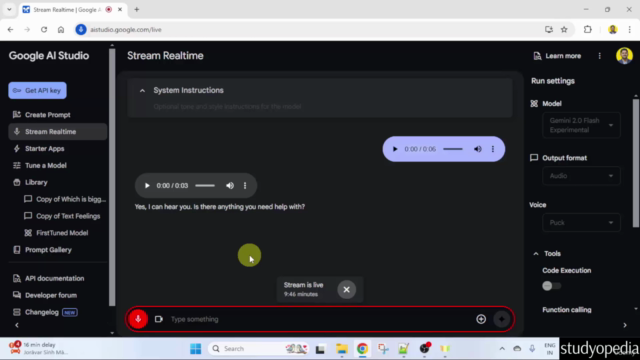This screenshot has height=360, width=640.
Task: Click the Learn more link
Action: (x=557, y=56)
